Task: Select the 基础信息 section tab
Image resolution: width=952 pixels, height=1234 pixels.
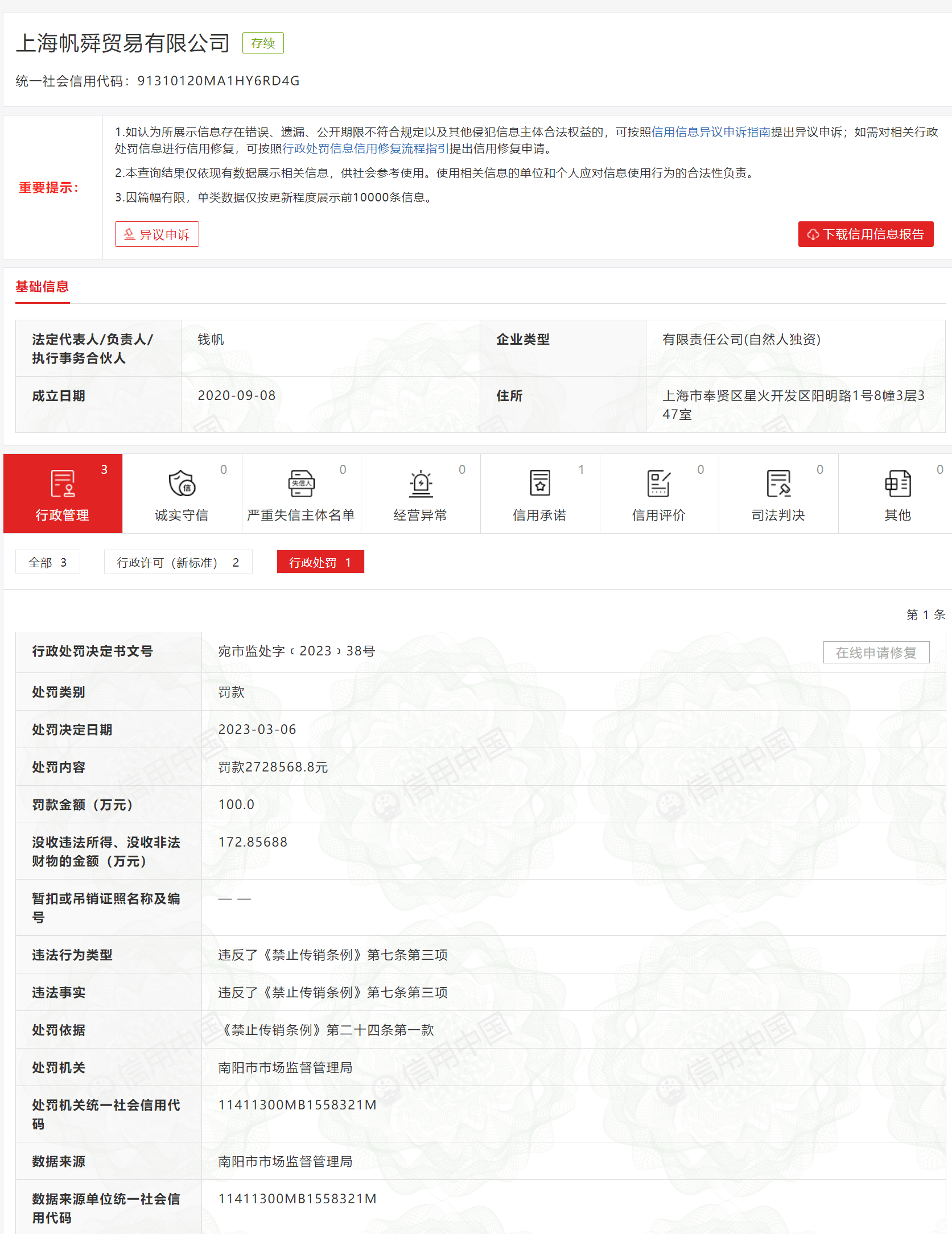Action: (42, 287)
